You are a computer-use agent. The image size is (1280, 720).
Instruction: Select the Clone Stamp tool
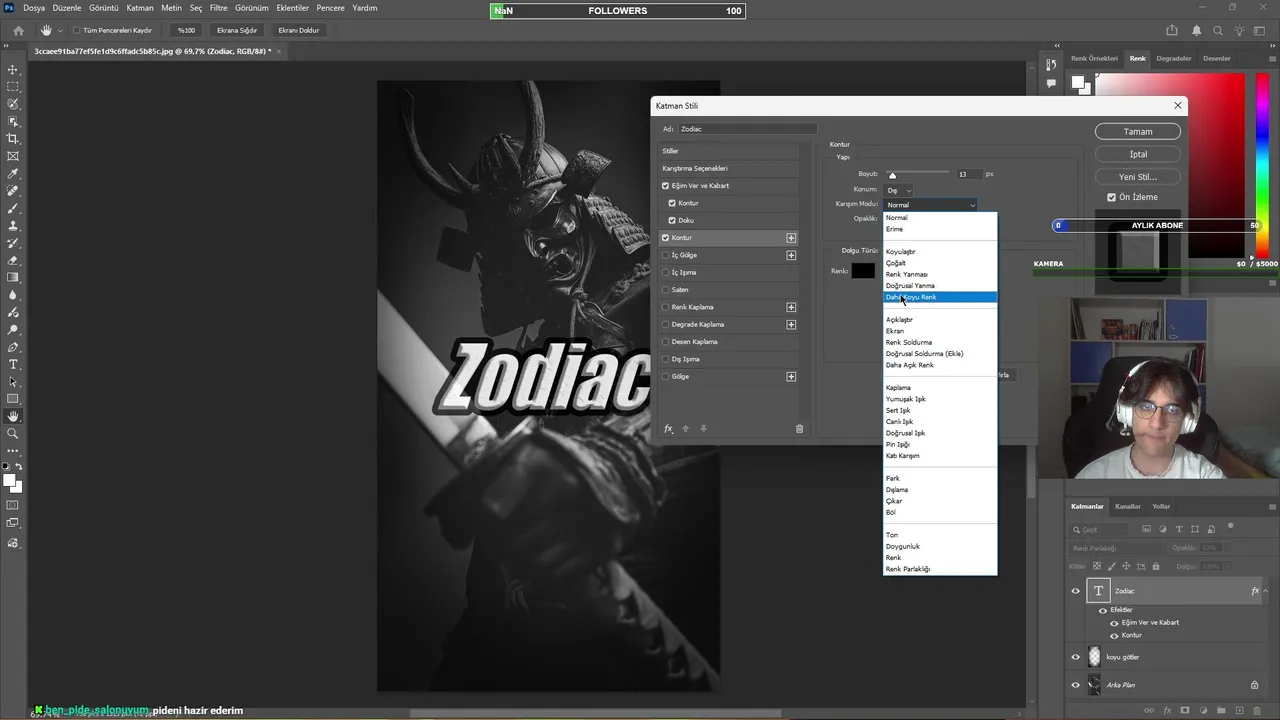tap(13, 226)
